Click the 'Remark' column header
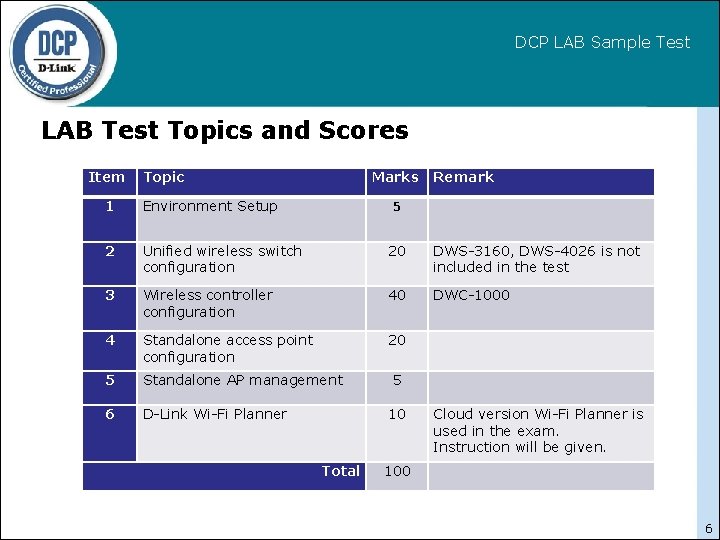 [x=541, y=182]
